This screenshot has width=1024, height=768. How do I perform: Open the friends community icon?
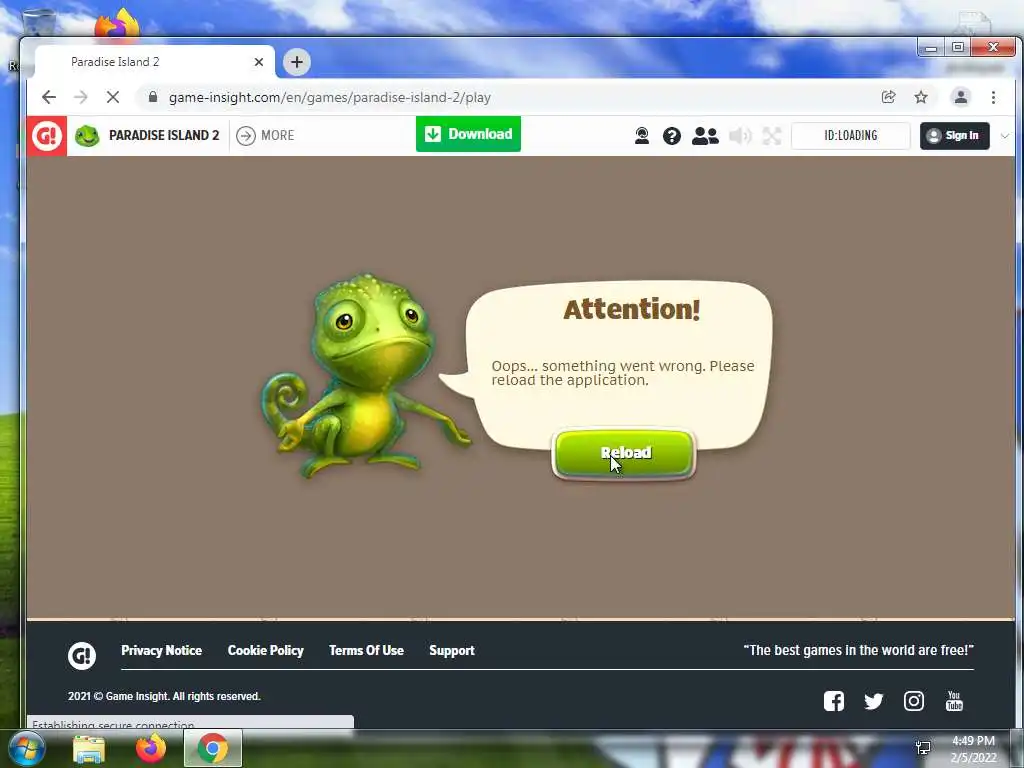[x=705, y=136]
